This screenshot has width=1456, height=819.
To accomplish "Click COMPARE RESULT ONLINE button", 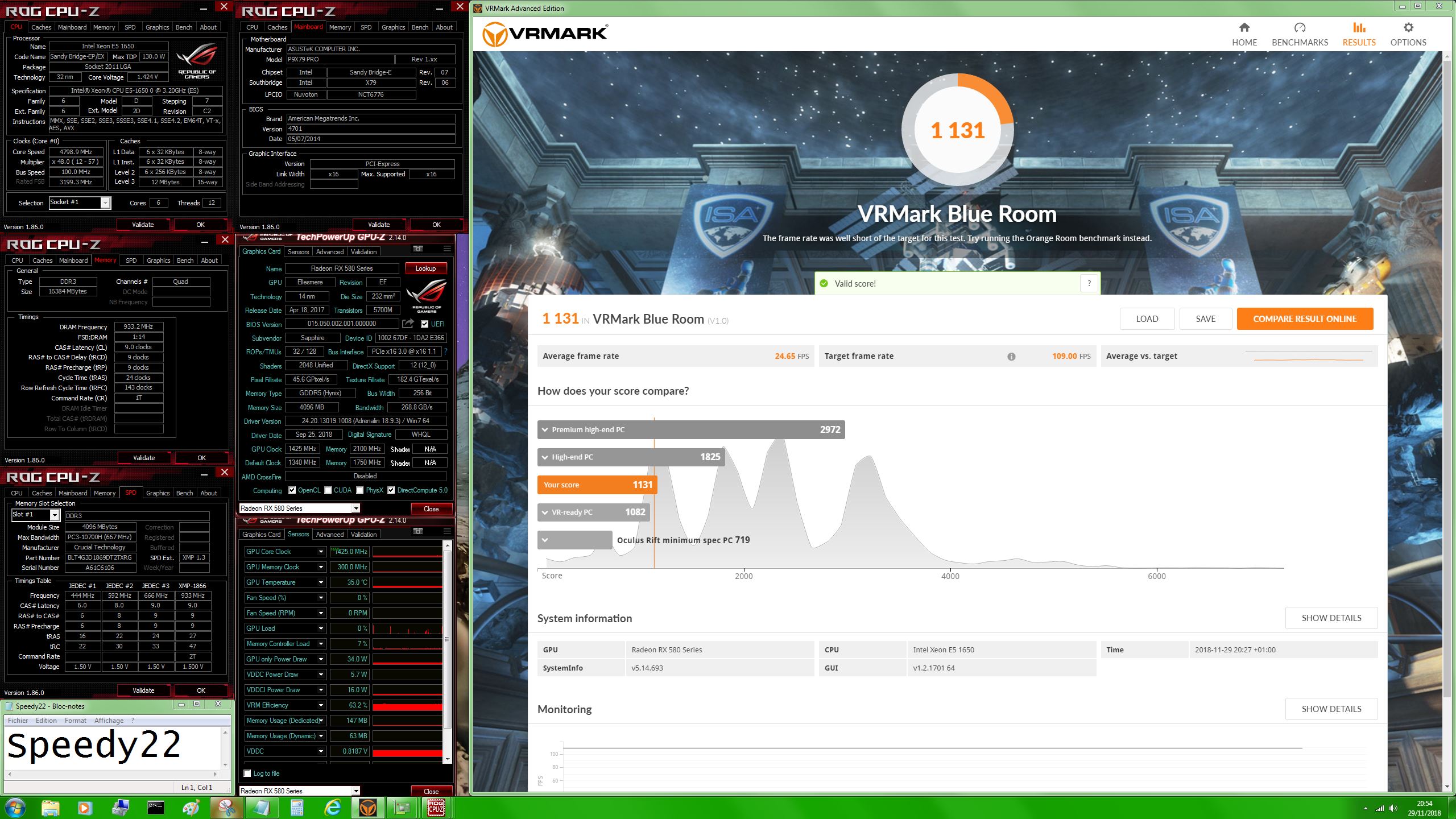I will tap(1305, 319).
